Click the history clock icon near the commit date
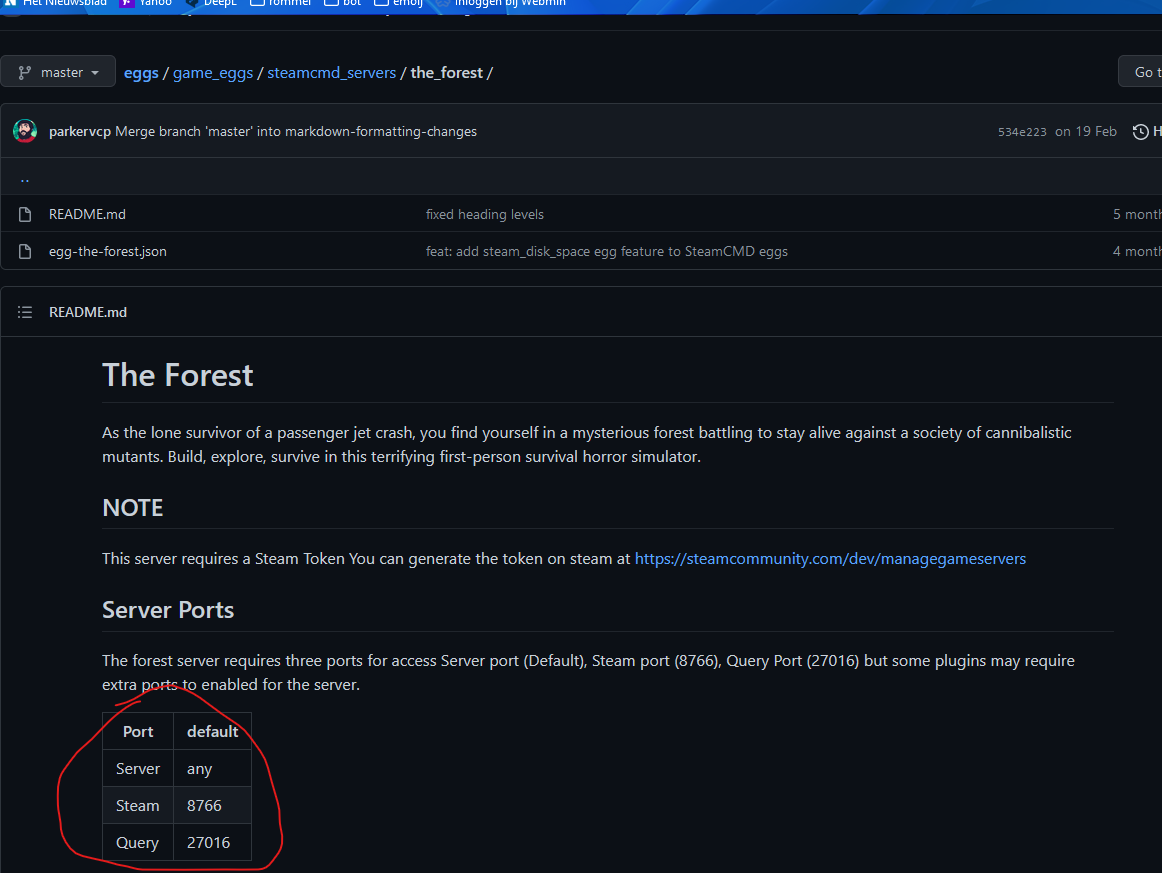1162x873 pixels. click(x=1141, y=131)
